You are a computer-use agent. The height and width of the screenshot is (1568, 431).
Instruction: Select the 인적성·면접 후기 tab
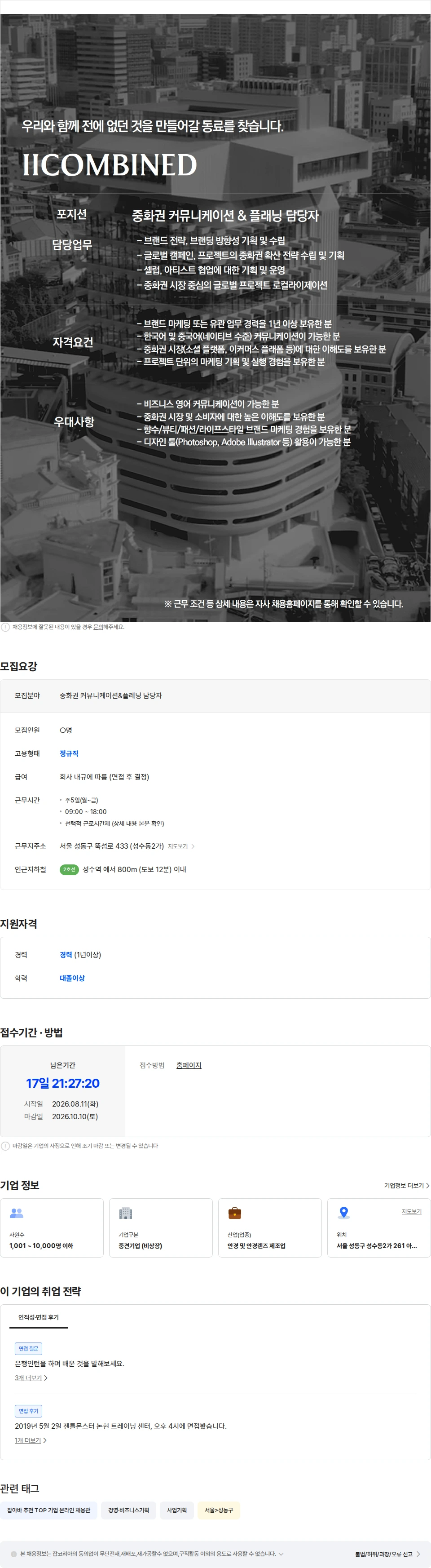[38, 1317]
